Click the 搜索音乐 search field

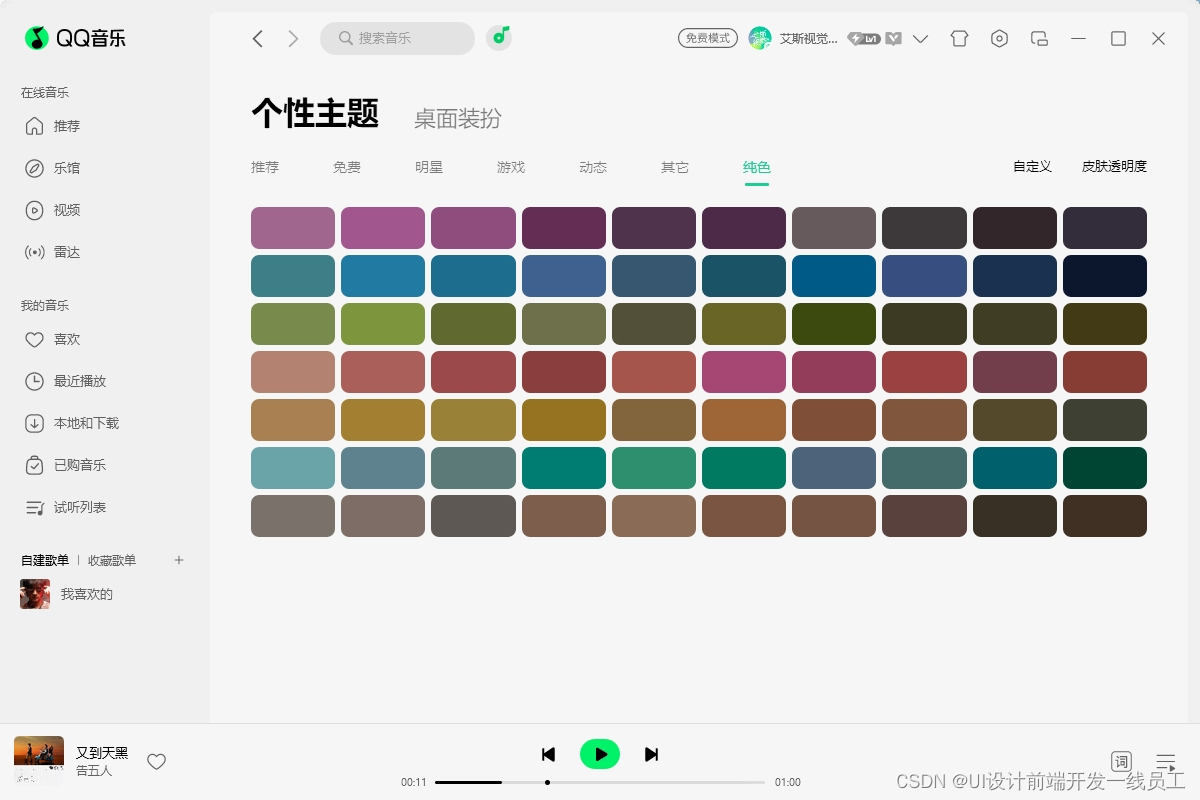tap(397, 38)
